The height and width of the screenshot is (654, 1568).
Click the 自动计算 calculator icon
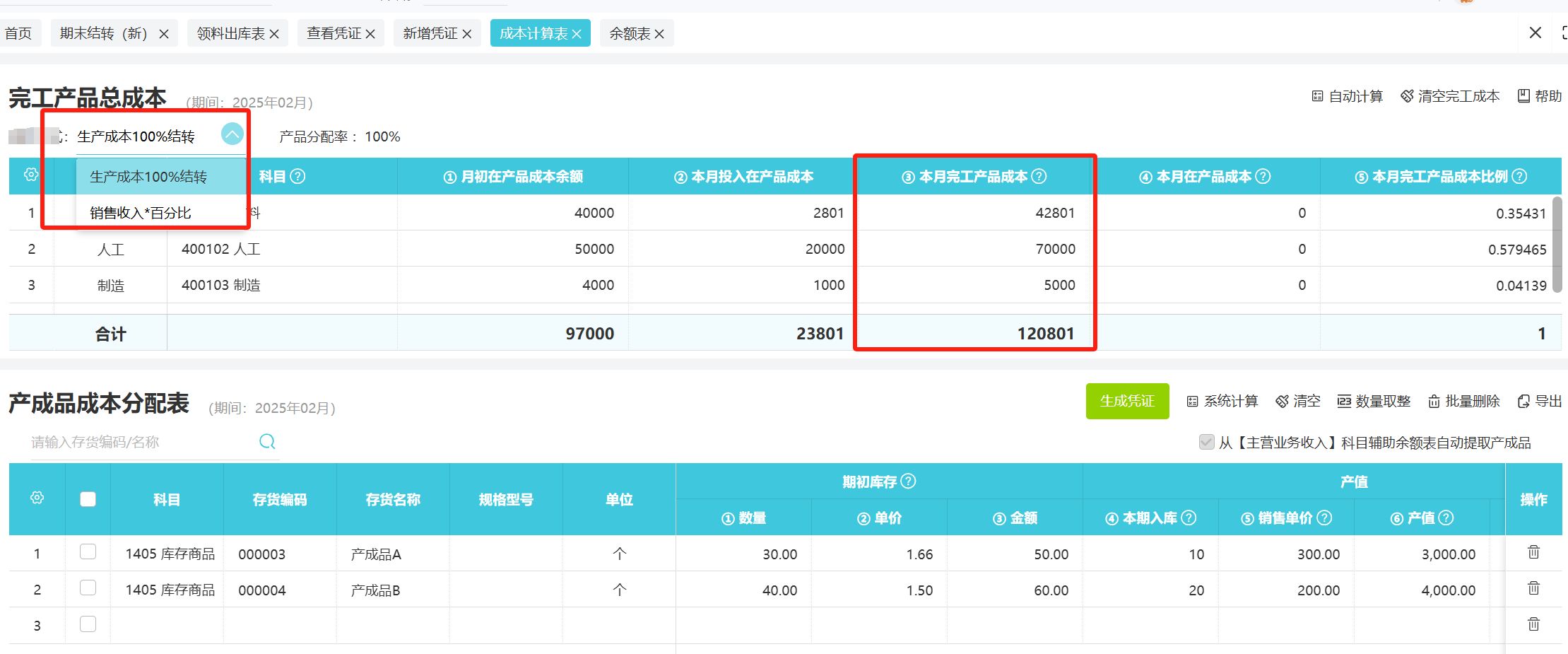coord(1317,96)
